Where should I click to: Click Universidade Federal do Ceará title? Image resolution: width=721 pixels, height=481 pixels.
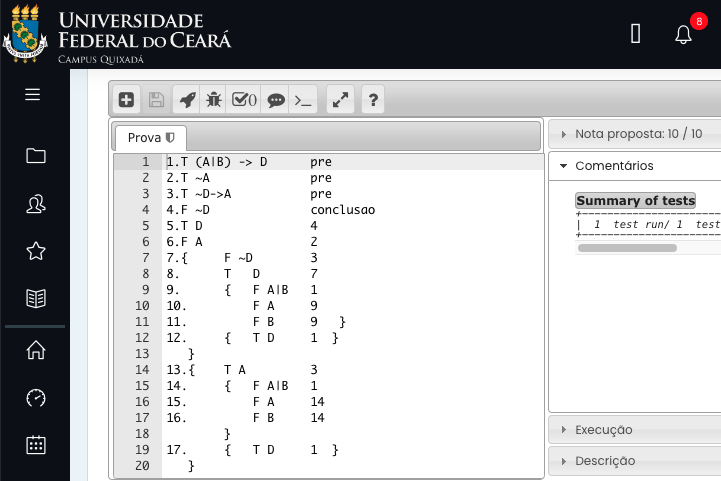click(x=145, y=30)
